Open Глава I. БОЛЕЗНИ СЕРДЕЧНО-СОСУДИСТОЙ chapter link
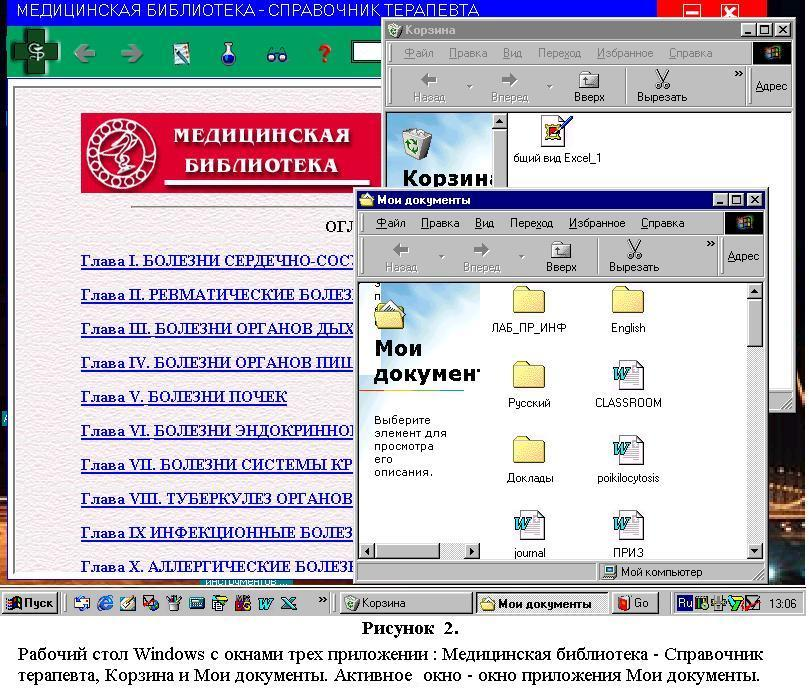This screenshot has width=809, height=689. coord(217,261)
